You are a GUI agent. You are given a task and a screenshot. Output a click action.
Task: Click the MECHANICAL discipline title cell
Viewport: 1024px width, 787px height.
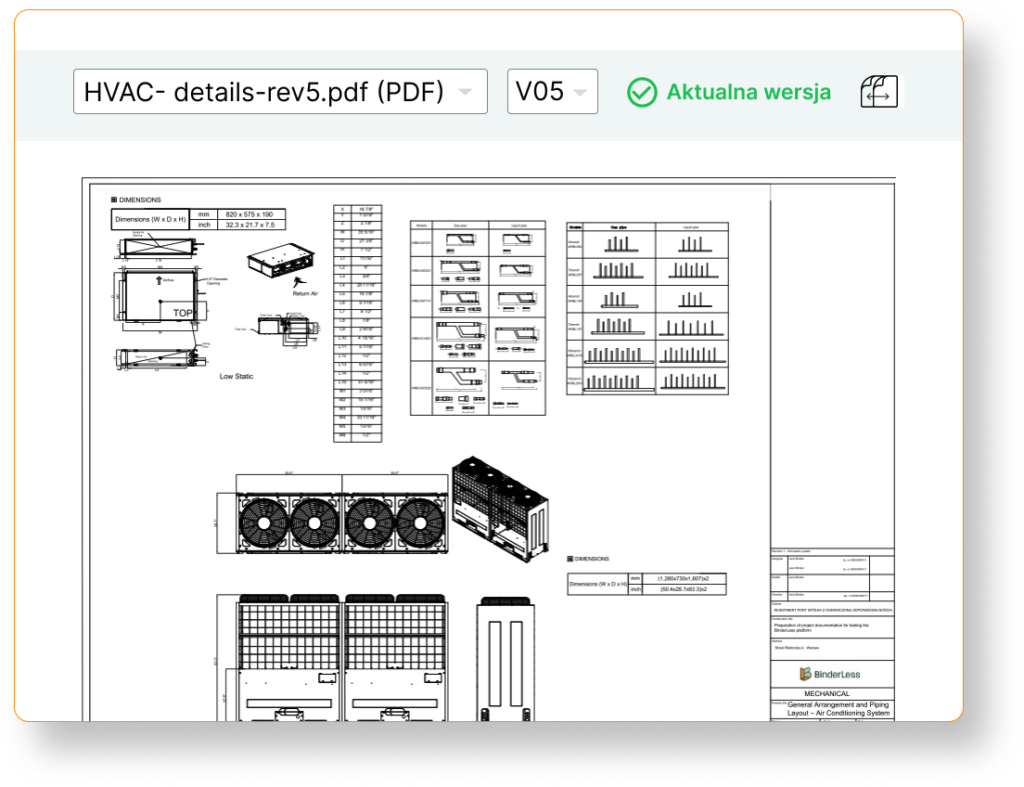(x=827, y=693)
